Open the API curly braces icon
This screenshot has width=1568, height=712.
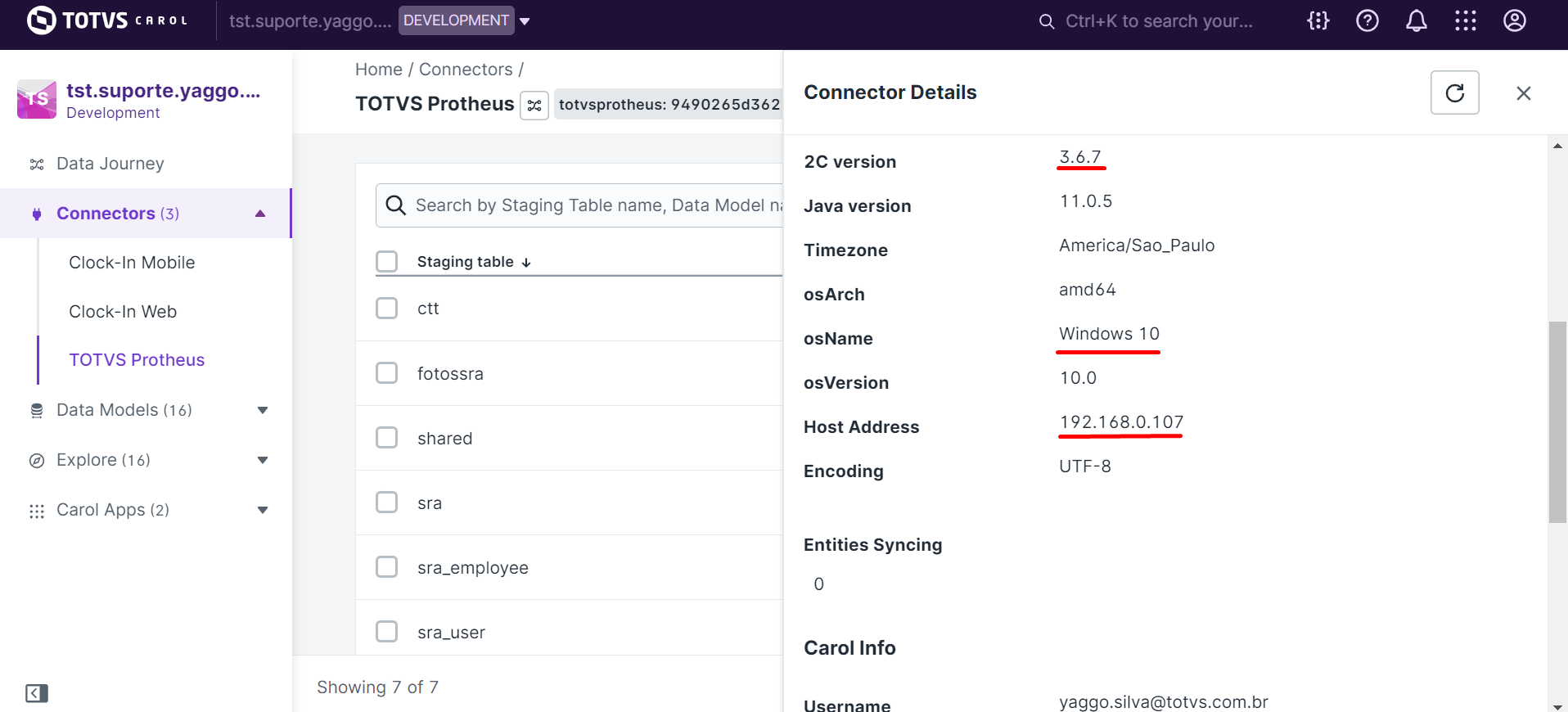point(1318,21)
